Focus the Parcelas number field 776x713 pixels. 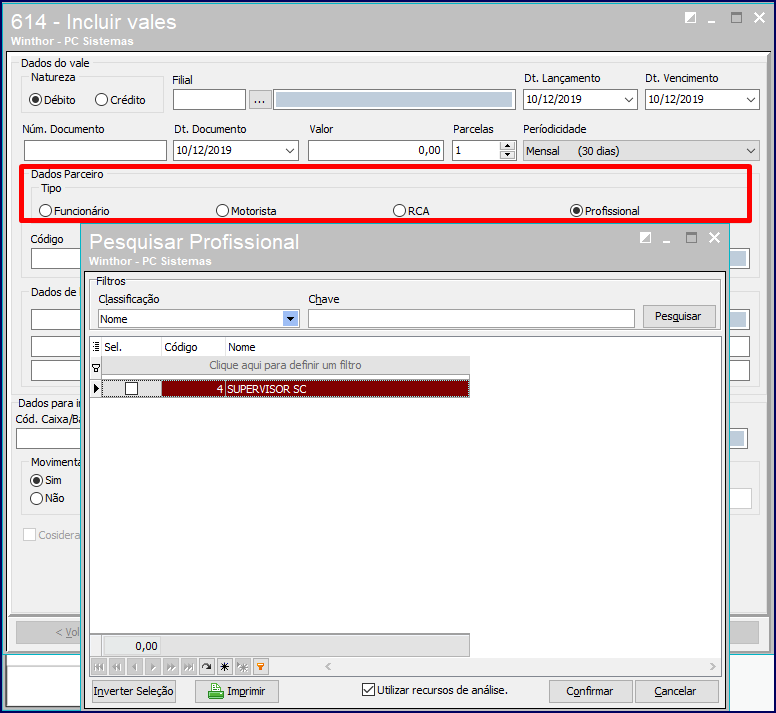pyautogui.click(x=476, y=150)
